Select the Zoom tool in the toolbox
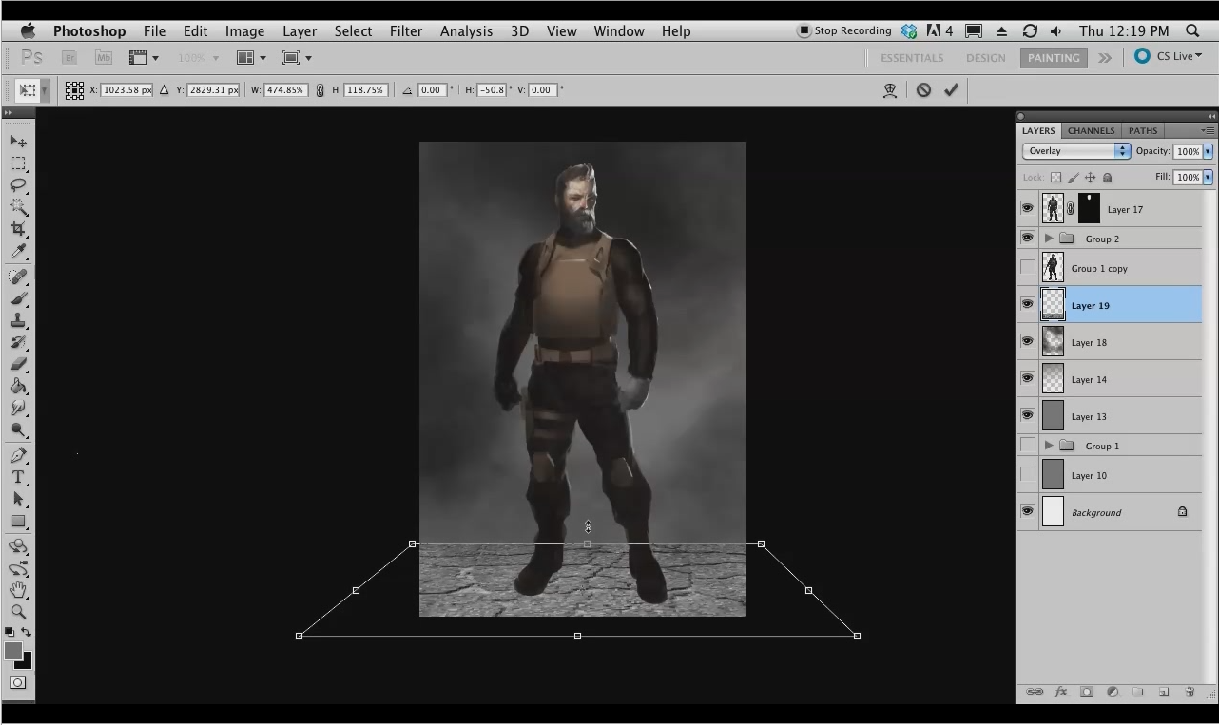 (18, 611)
